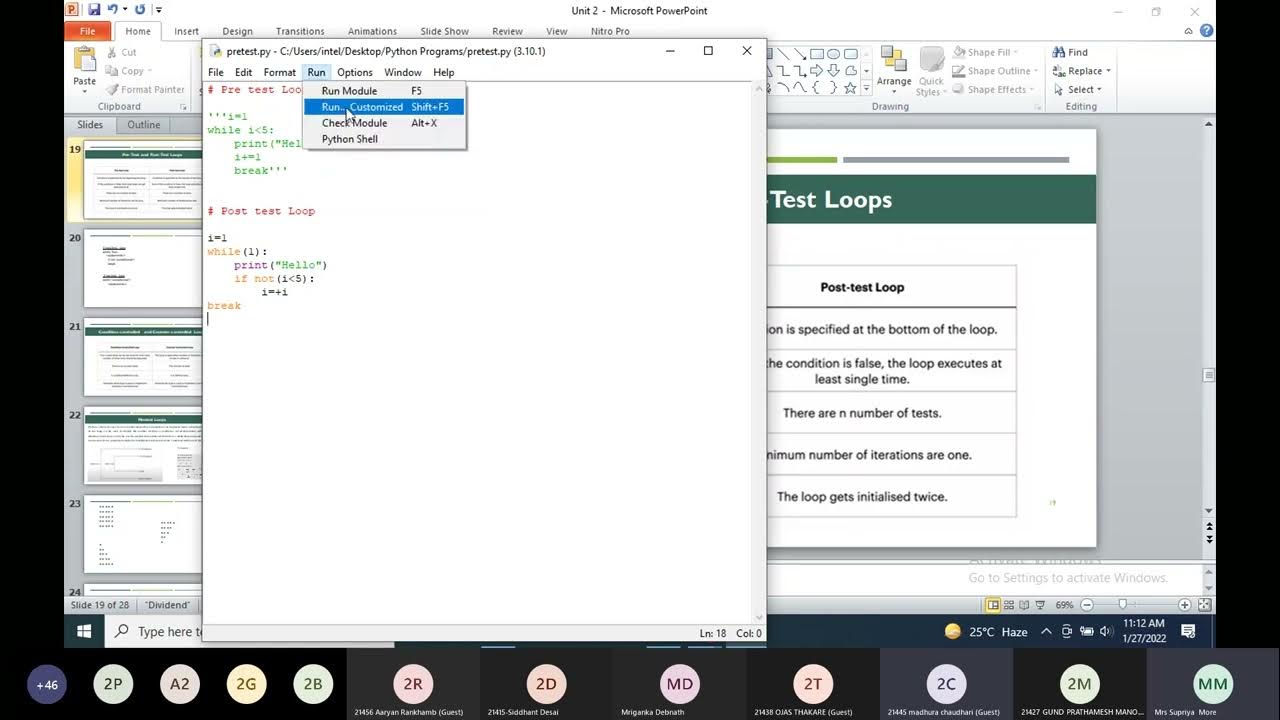
Task: Expand the Shapes gallery More arrow
Action: tap(867, 88)
